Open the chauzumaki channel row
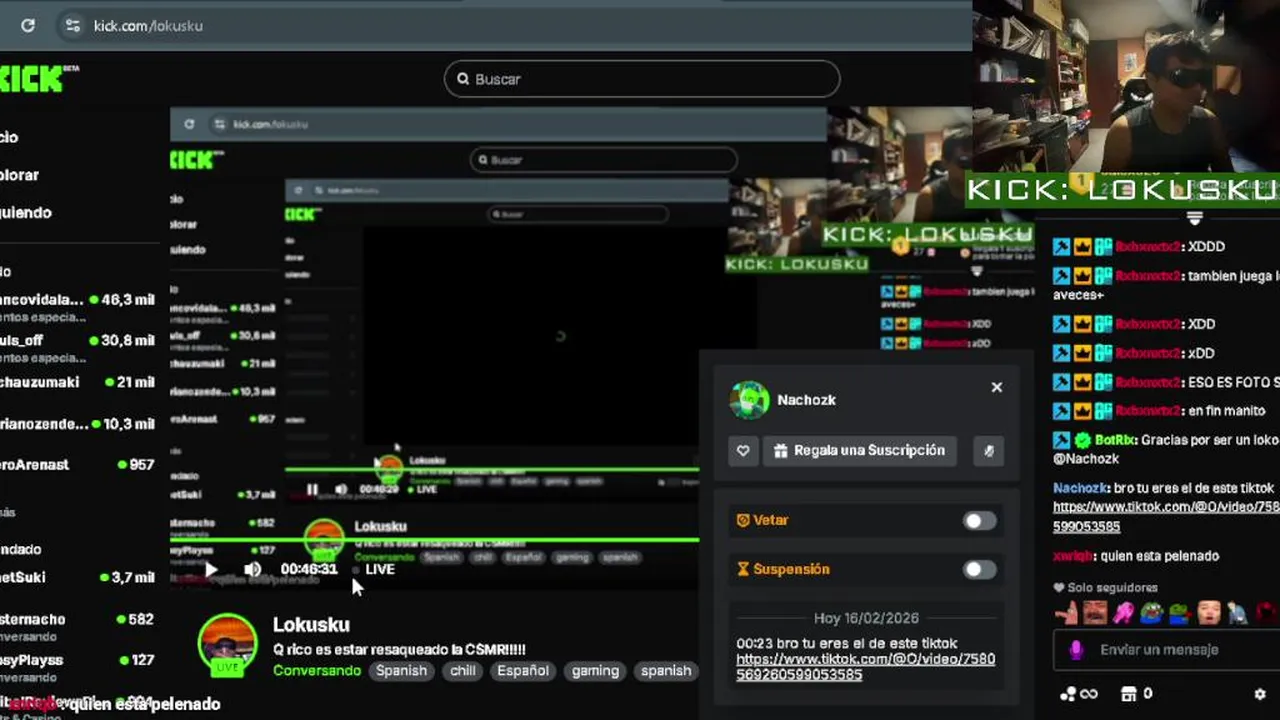 click(77, 382)
